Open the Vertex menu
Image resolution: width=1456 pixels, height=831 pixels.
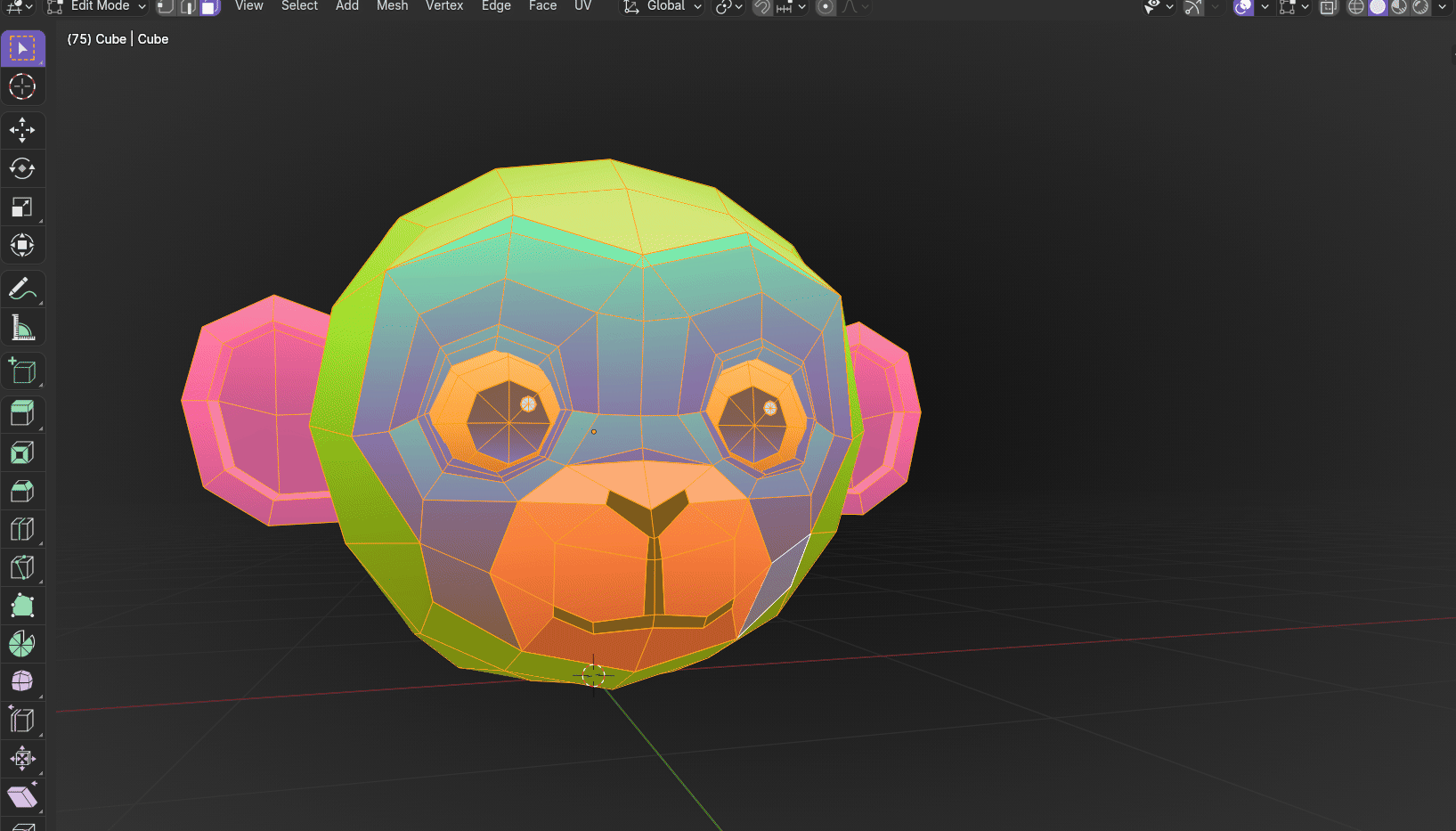(x=444, y=6)
